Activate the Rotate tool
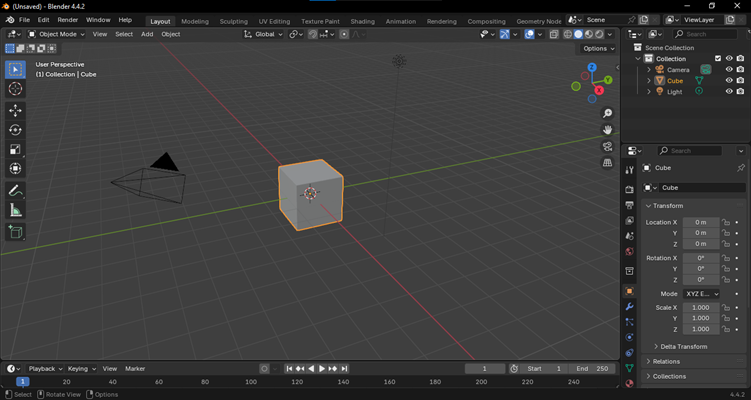Viewport: 751px width, 400px height. [15, 130]
